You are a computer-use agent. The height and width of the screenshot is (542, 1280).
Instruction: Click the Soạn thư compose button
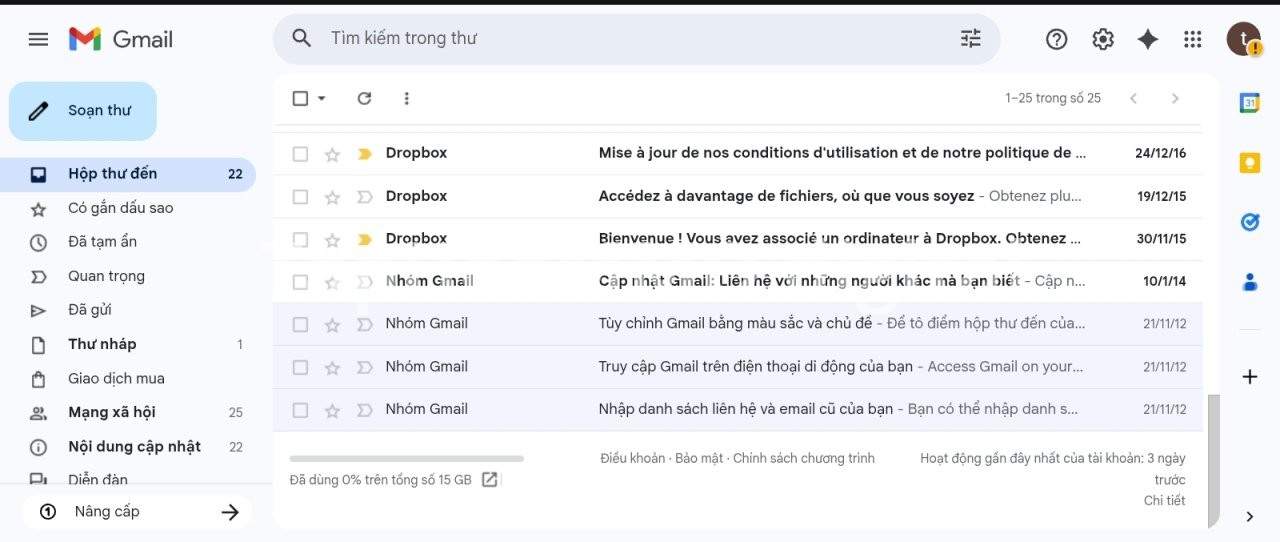coord(83,111)
